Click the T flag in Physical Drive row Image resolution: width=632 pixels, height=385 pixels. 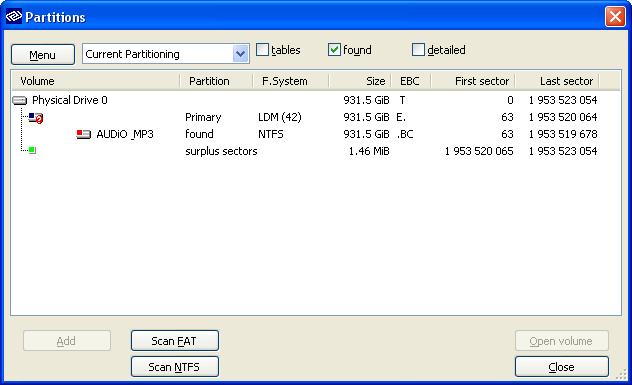coord(402,100)
